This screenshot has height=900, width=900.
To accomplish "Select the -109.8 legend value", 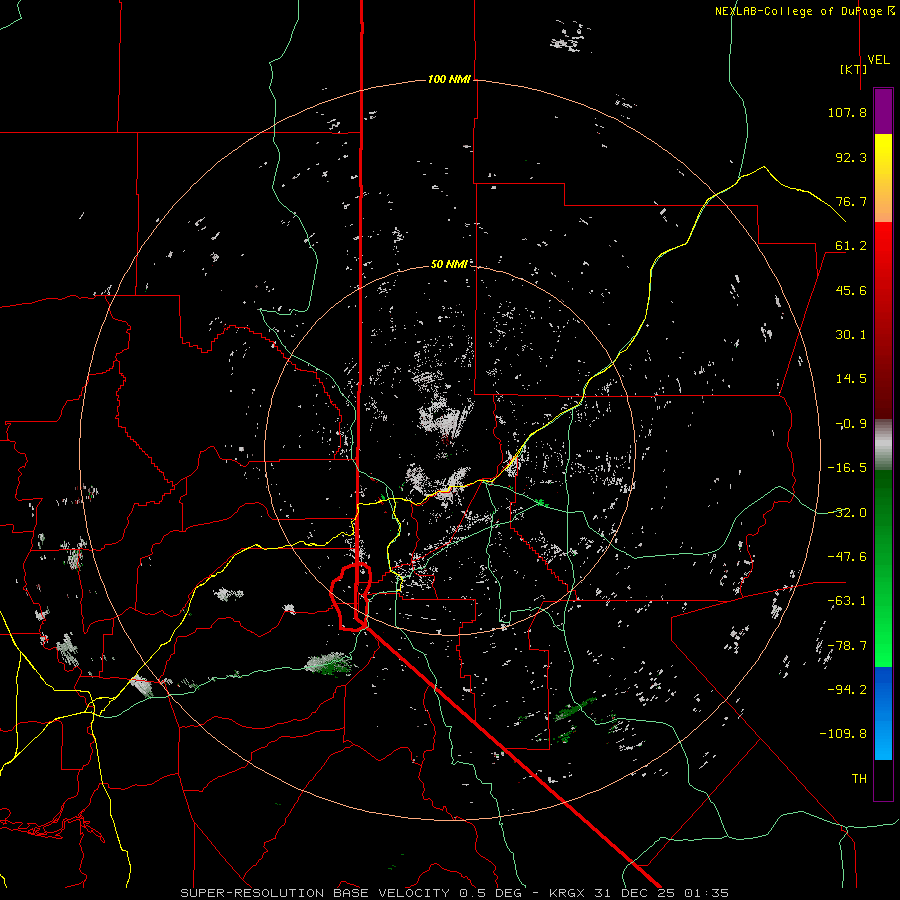I will pos(843,734).
